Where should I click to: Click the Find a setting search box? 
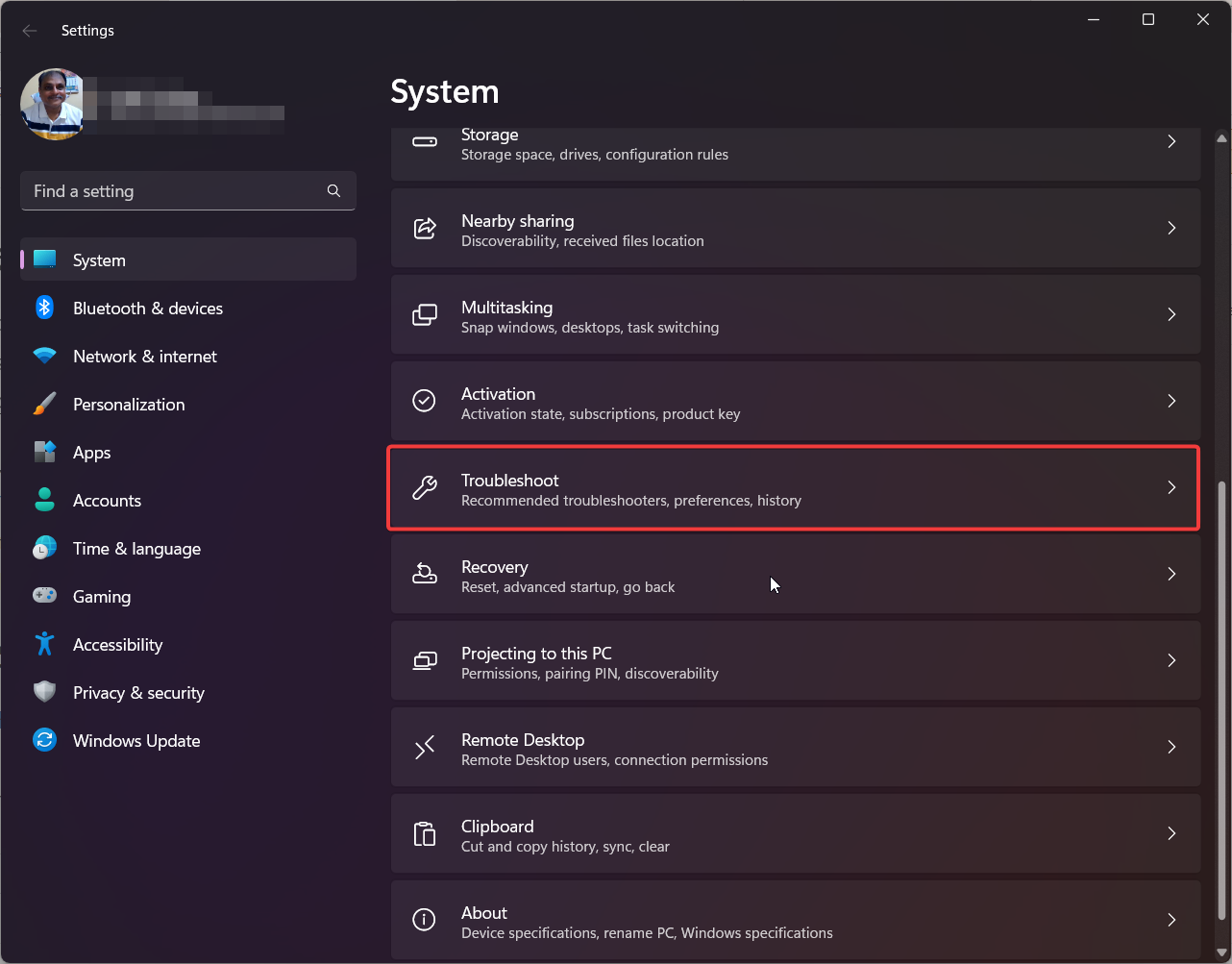[188, 191]
